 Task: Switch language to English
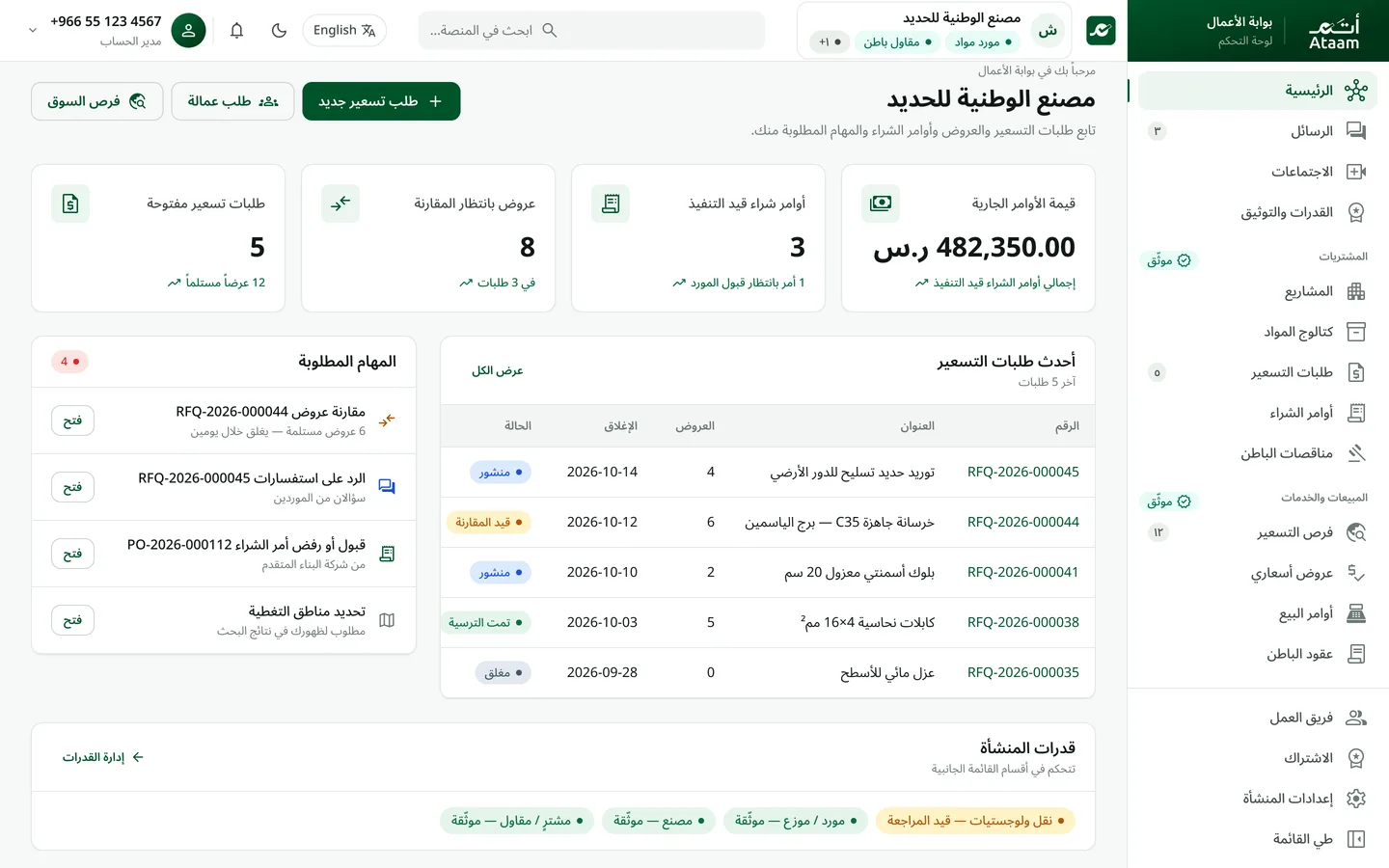click(x=344, y=30)
